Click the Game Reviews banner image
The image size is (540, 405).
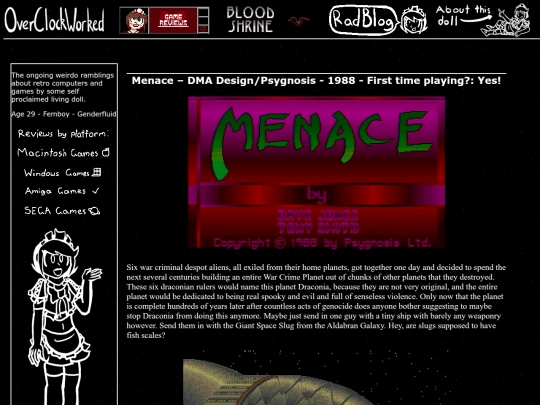(164, 20)
